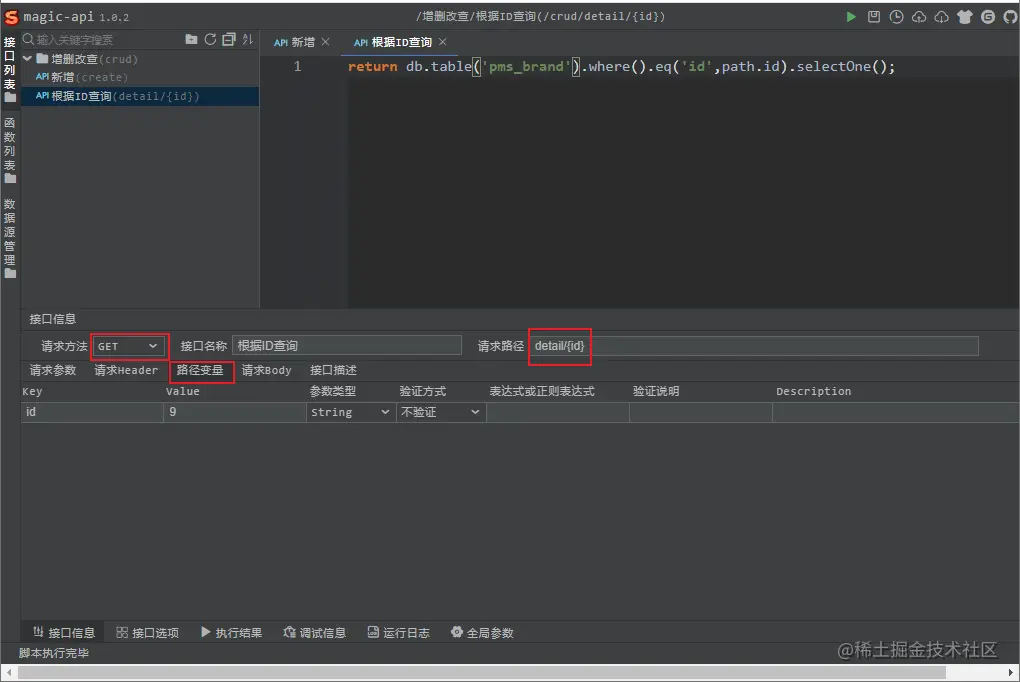
Task: Open the 不验证 validation dropdown
Action: pos(440,412)
